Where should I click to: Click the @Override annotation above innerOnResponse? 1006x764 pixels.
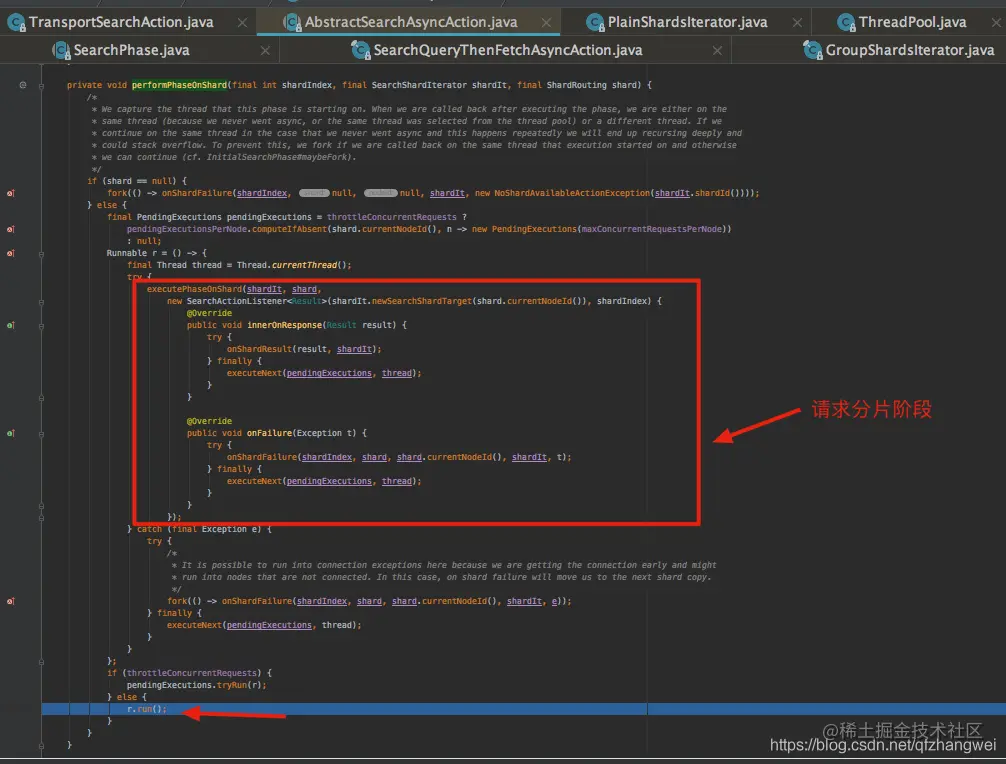(x=209, y=313)
